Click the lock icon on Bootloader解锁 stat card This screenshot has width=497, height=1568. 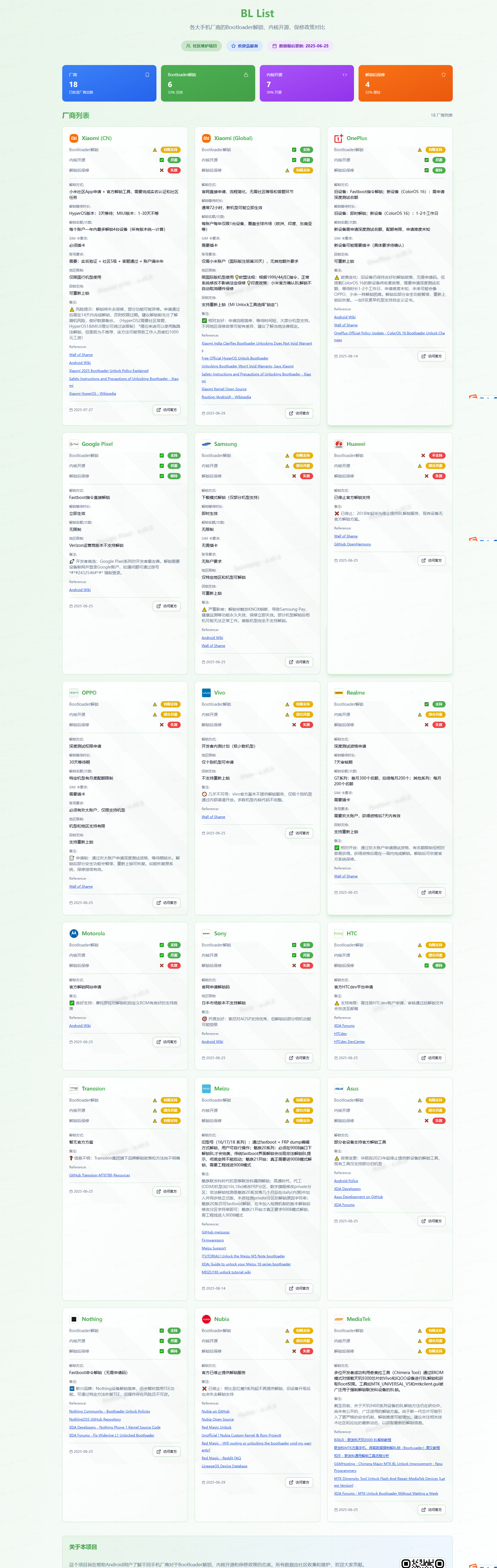[x=246, y=75]
